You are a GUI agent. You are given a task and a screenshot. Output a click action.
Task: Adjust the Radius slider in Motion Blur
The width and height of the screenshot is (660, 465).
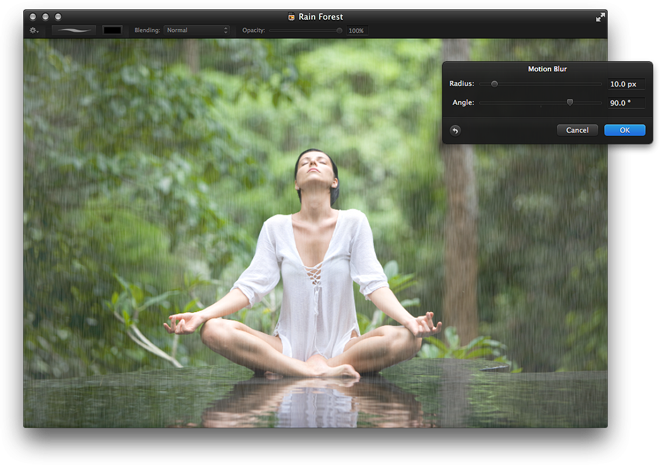pos(540,84)
